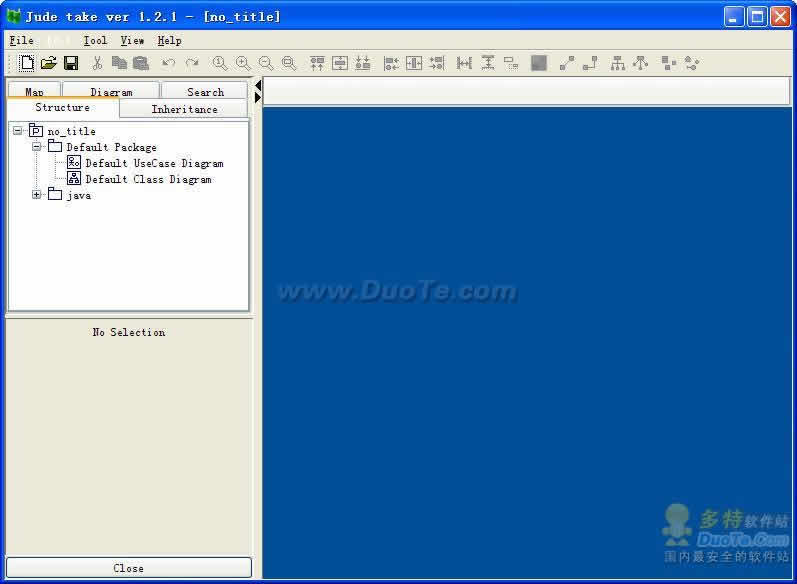Click the Undo arrow icon

(x=168, y=63)
